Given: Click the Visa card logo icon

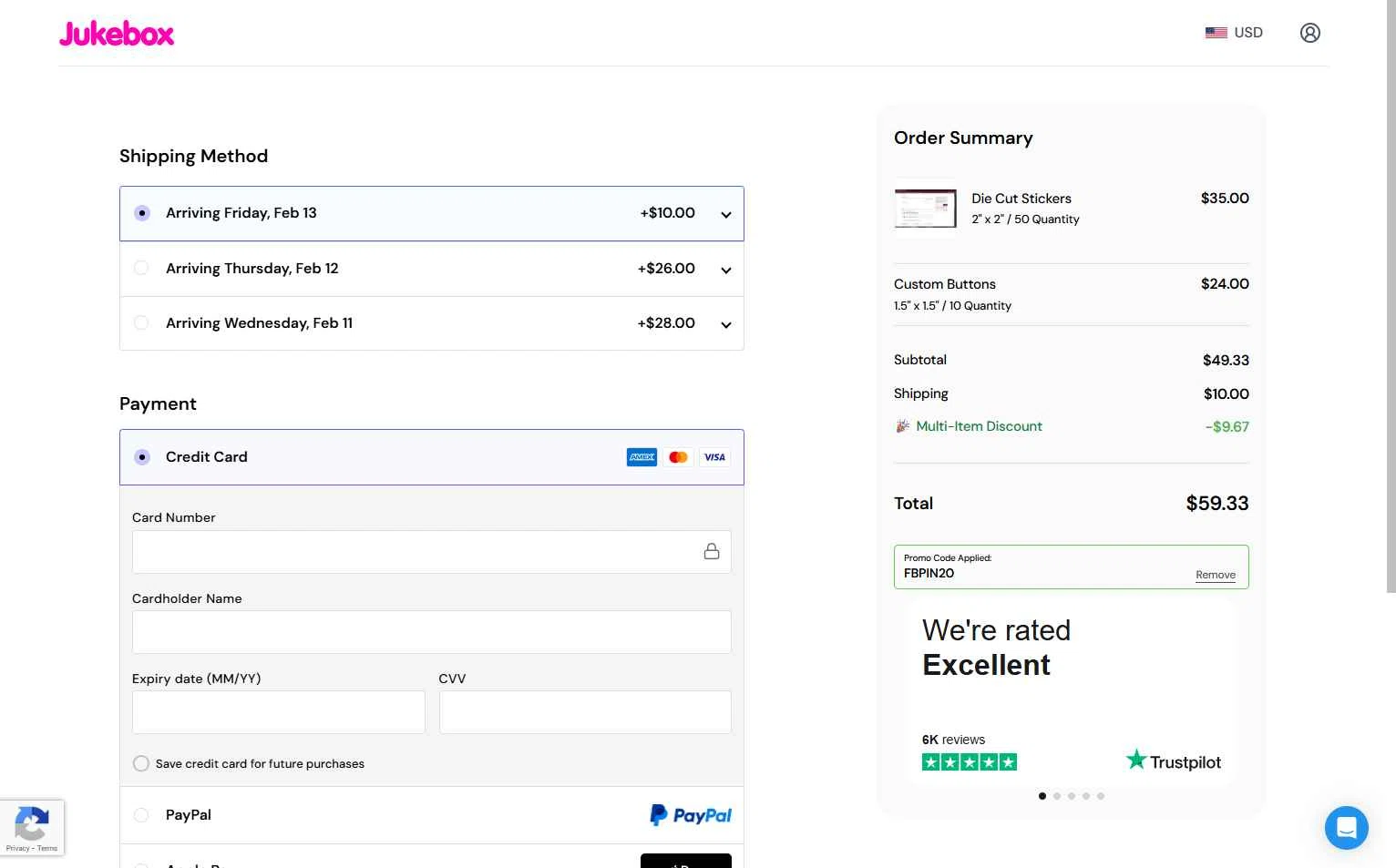Looking at the screenshot, I should click(x=714, y=457).
